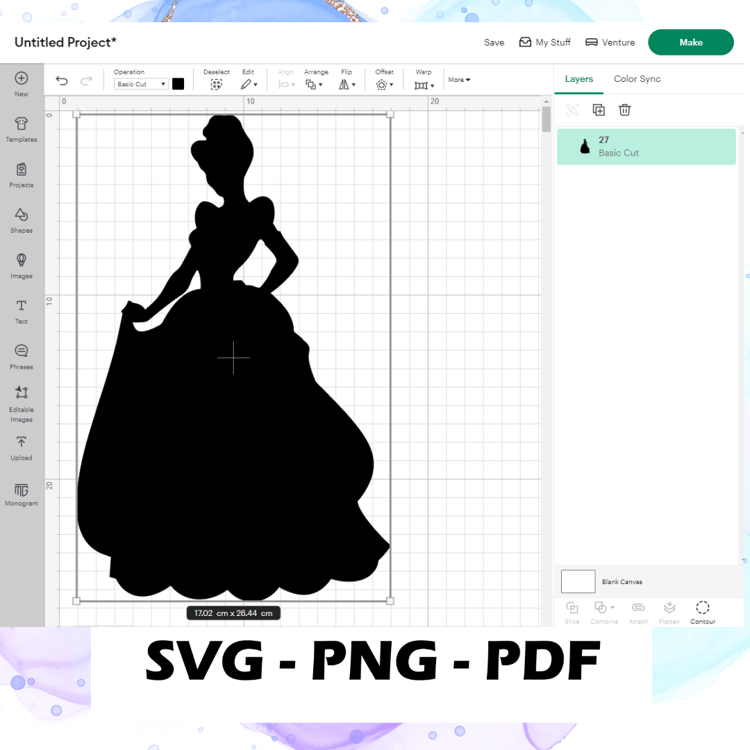The width and height of the screenshot is (750, 750).
Task: Open the Shapes tool
Action: click(21, 221)
